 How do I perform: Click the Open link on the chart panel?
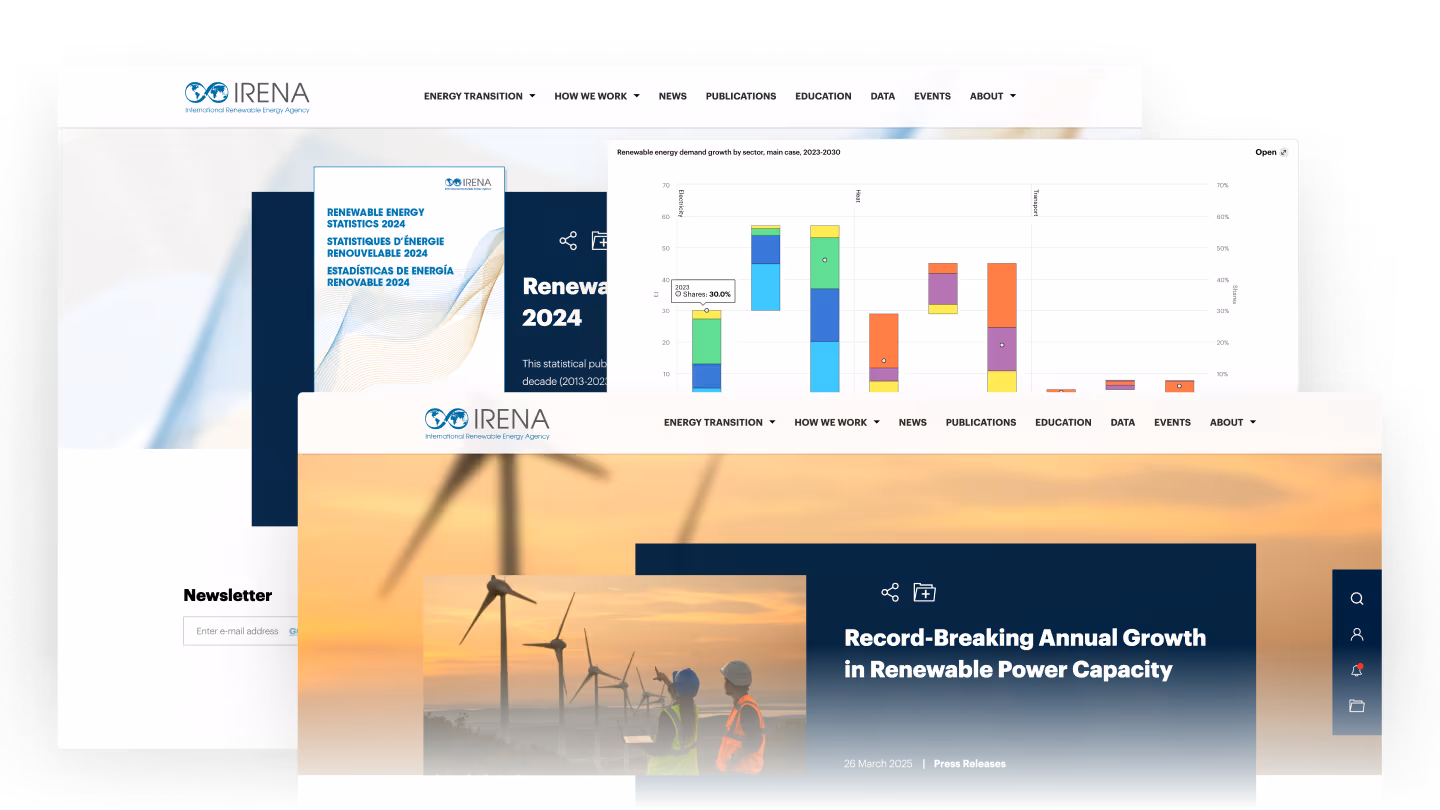pos(1266,153)
